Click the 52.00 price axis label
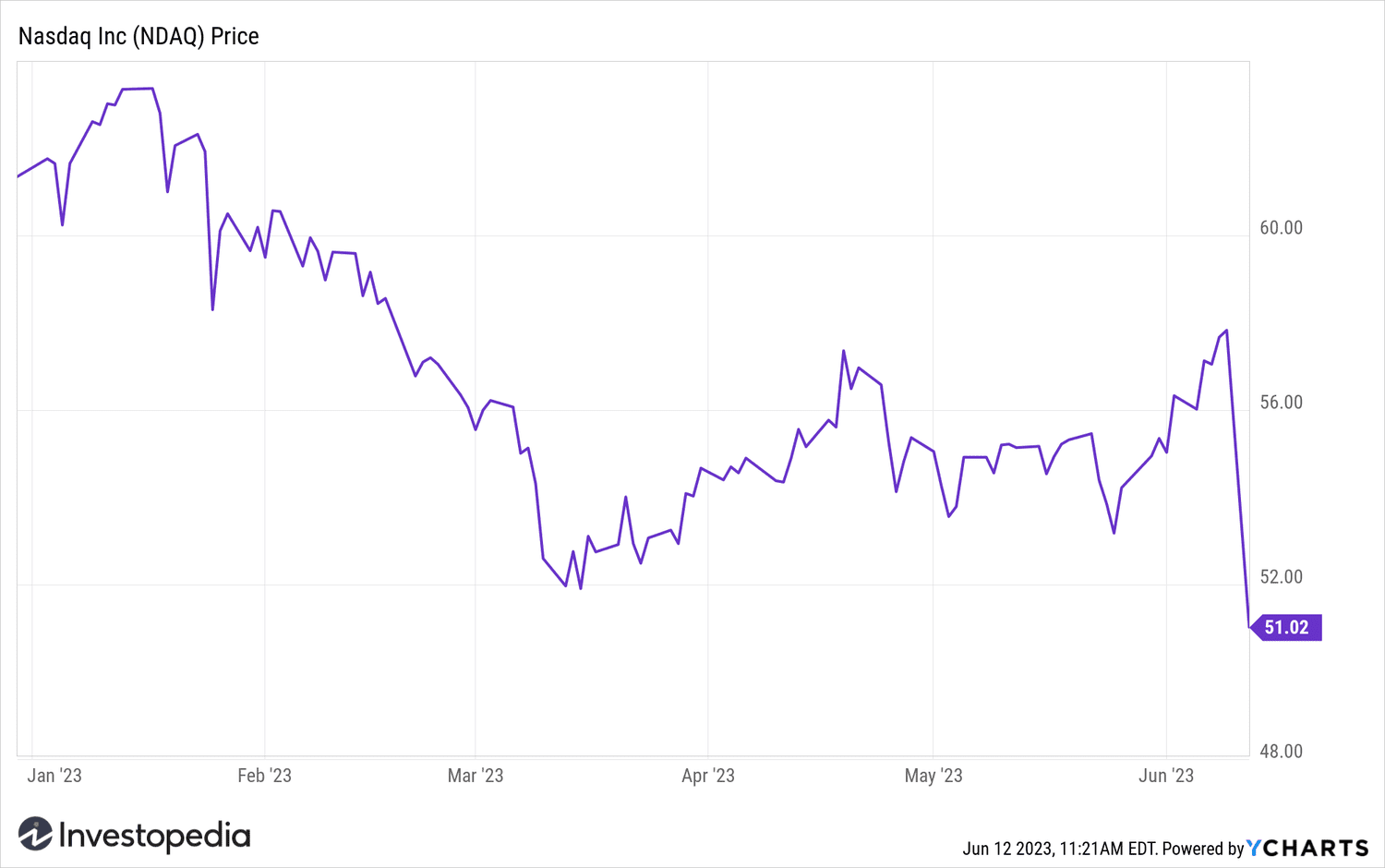 point(1282,577)
